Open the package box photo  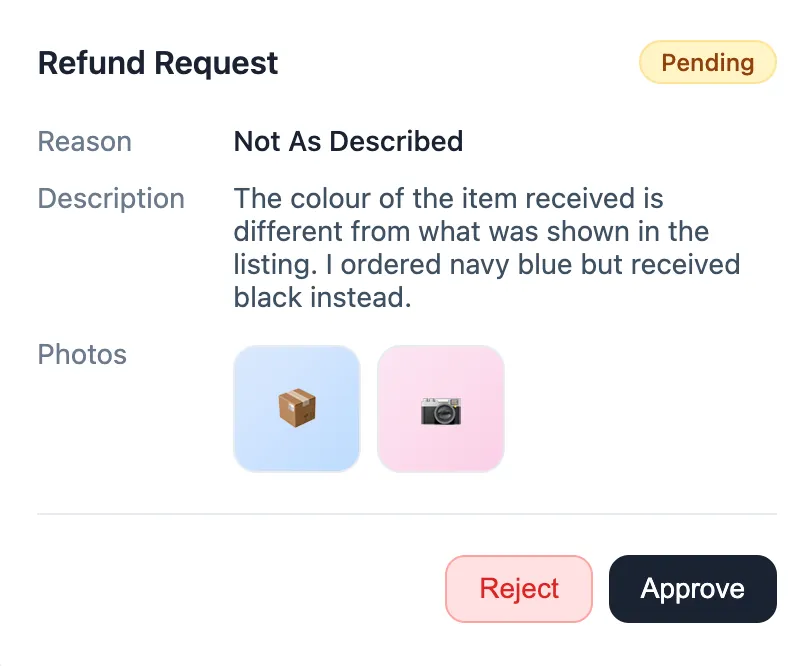coord(296,408)
